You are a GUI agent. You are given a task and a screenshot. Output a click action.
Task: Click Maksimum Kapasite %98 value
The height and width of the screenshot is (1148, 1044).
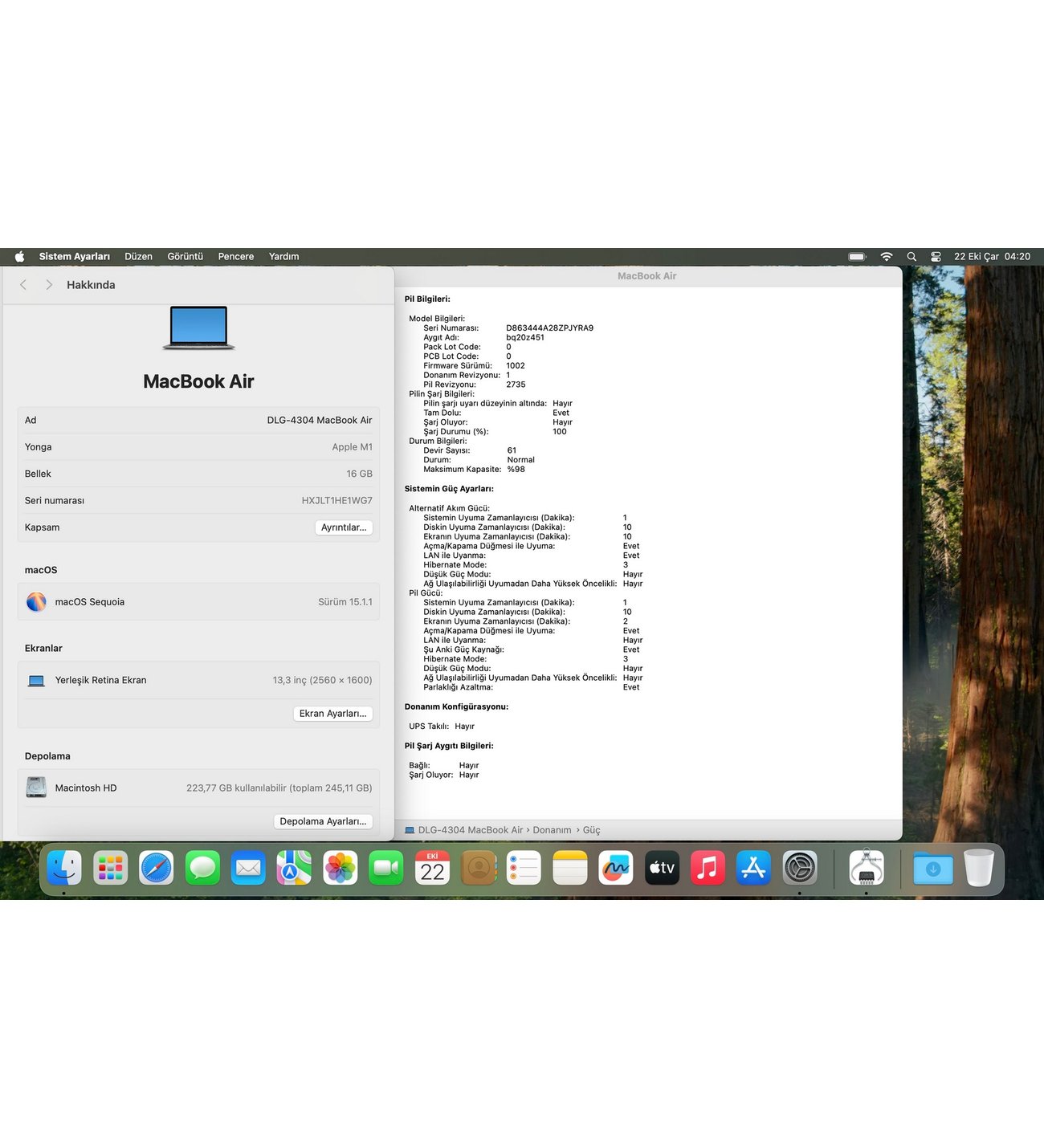point(516,470)
